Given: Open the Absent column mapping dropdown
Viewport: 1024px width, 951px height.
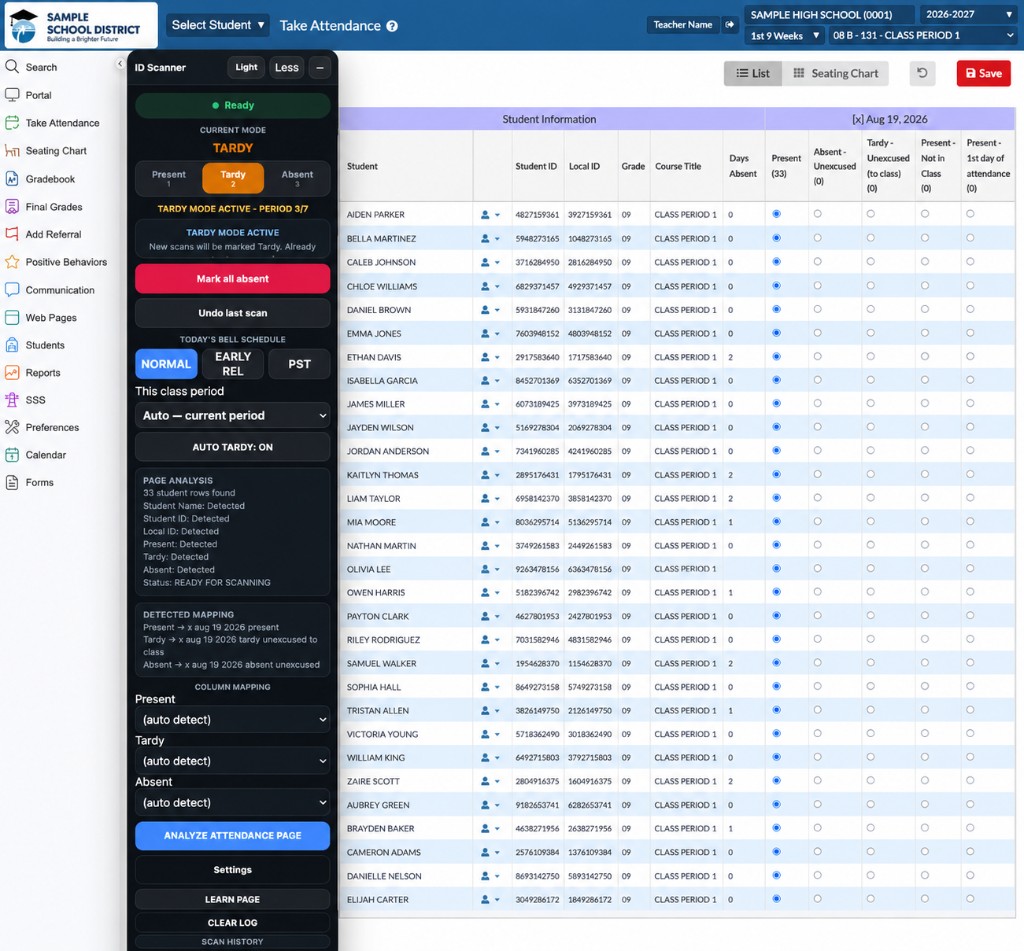Looking at the screenshot, I should [232, 802].
